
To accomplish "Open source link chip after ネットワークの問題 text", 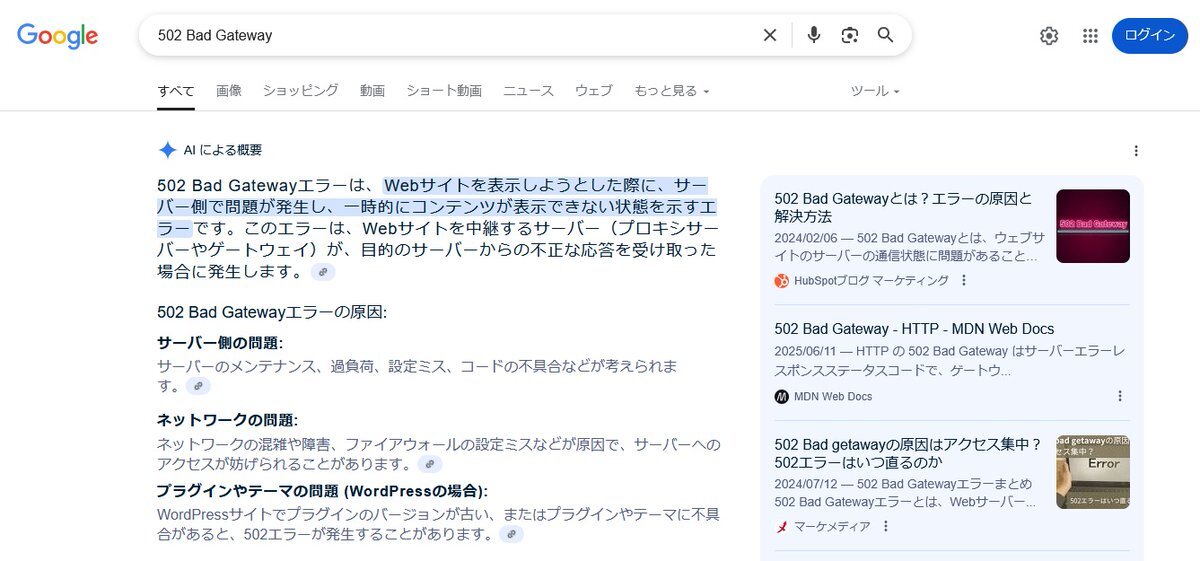I will click(x=430, y=464).
